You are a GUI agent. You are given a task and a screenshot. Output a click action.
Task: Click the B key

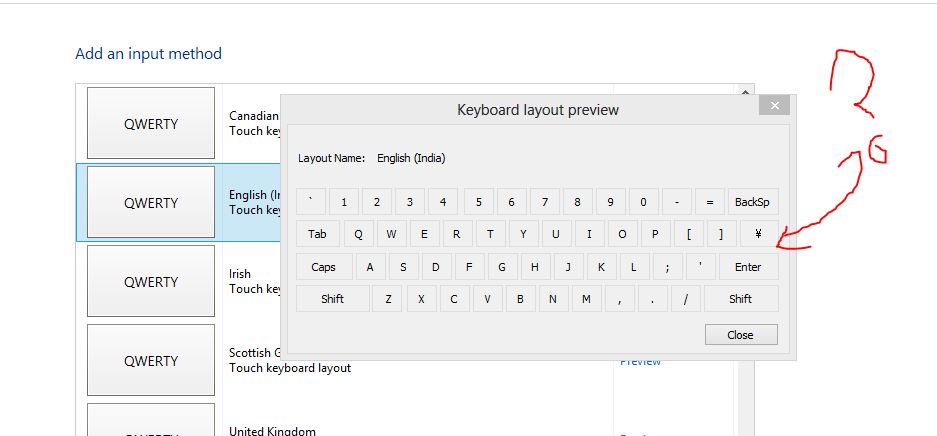(x=520, y=299)
